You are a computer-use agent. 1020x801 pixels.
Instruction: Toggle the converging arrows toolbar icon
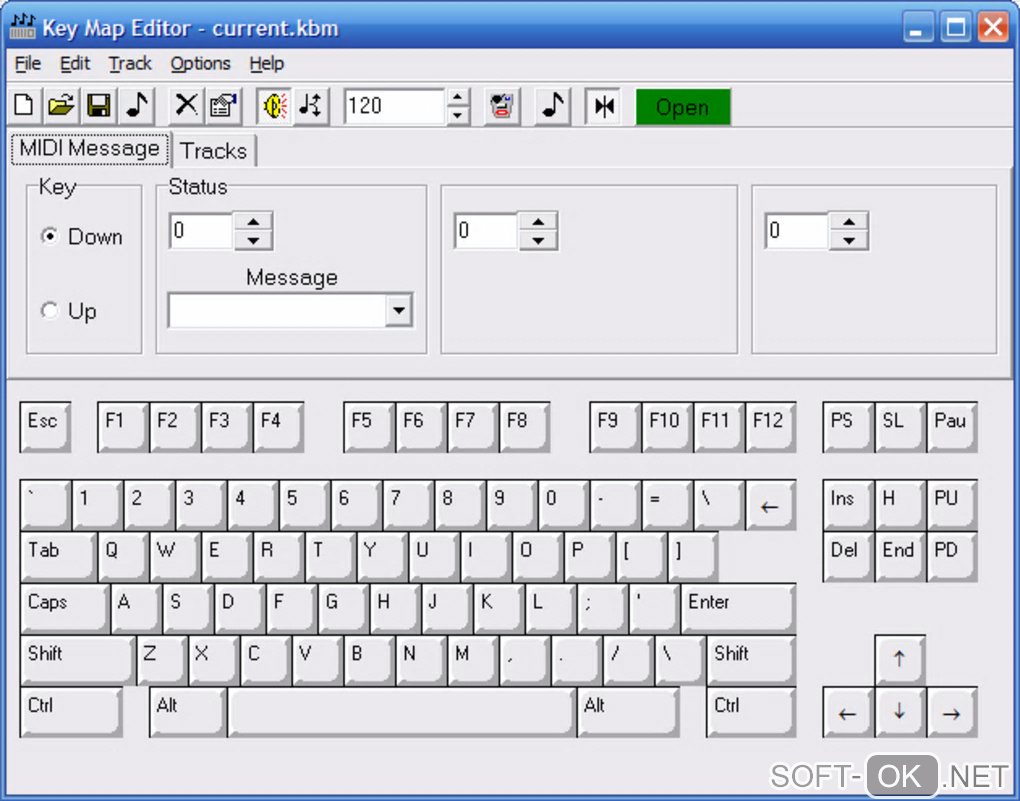[x=604, y=105]
